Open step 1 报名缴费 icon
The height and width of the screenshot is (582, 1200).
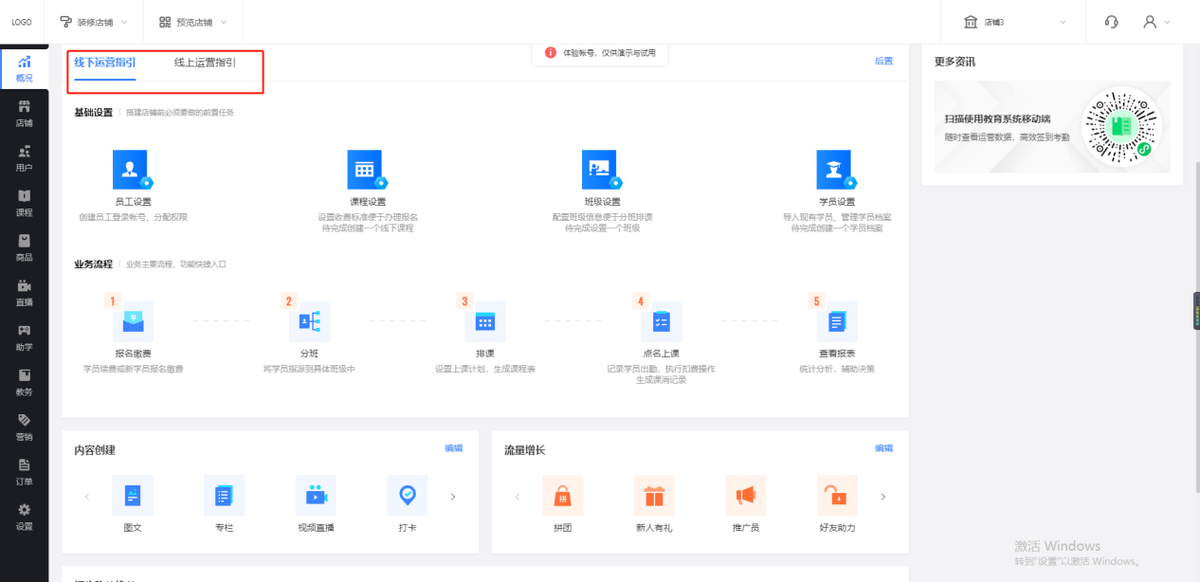[133, 321]
